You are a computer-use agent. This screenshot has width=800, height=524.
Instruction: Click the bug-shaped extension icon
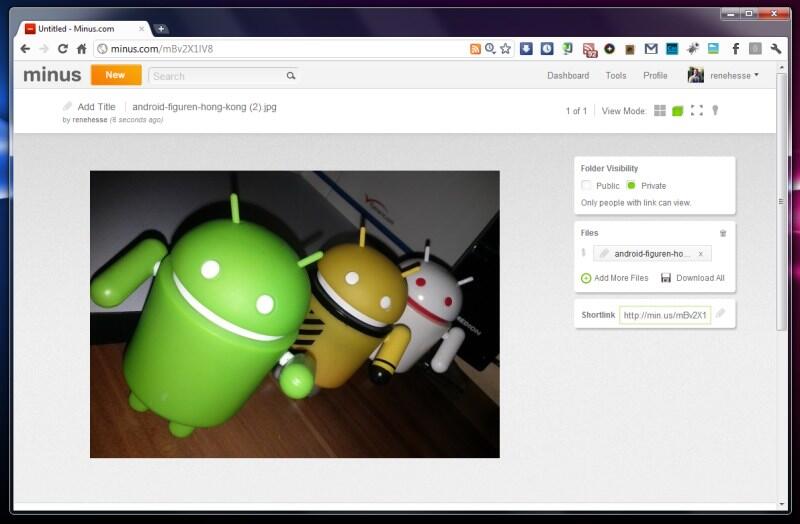[x=693, y=49]
